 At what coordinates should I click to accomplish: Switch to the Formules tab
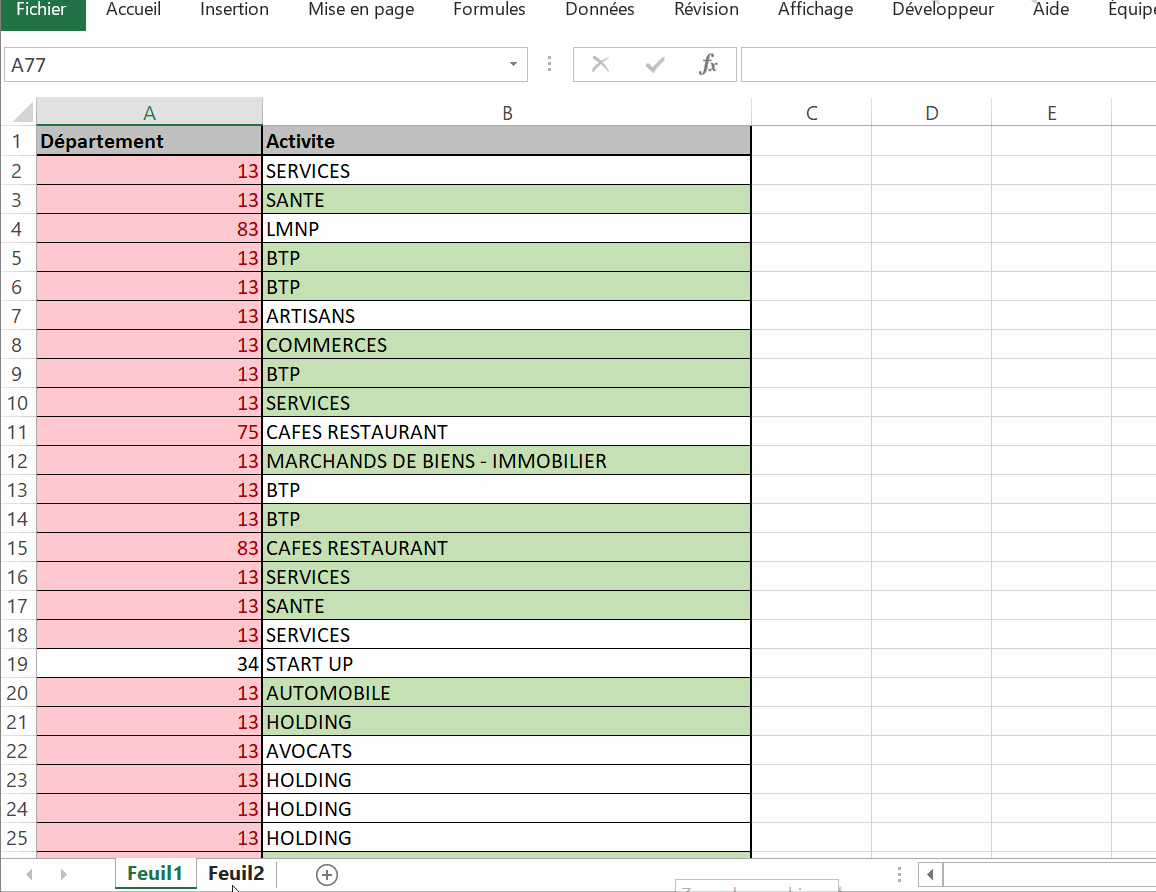pyautogui.click(x=490, y=10)
